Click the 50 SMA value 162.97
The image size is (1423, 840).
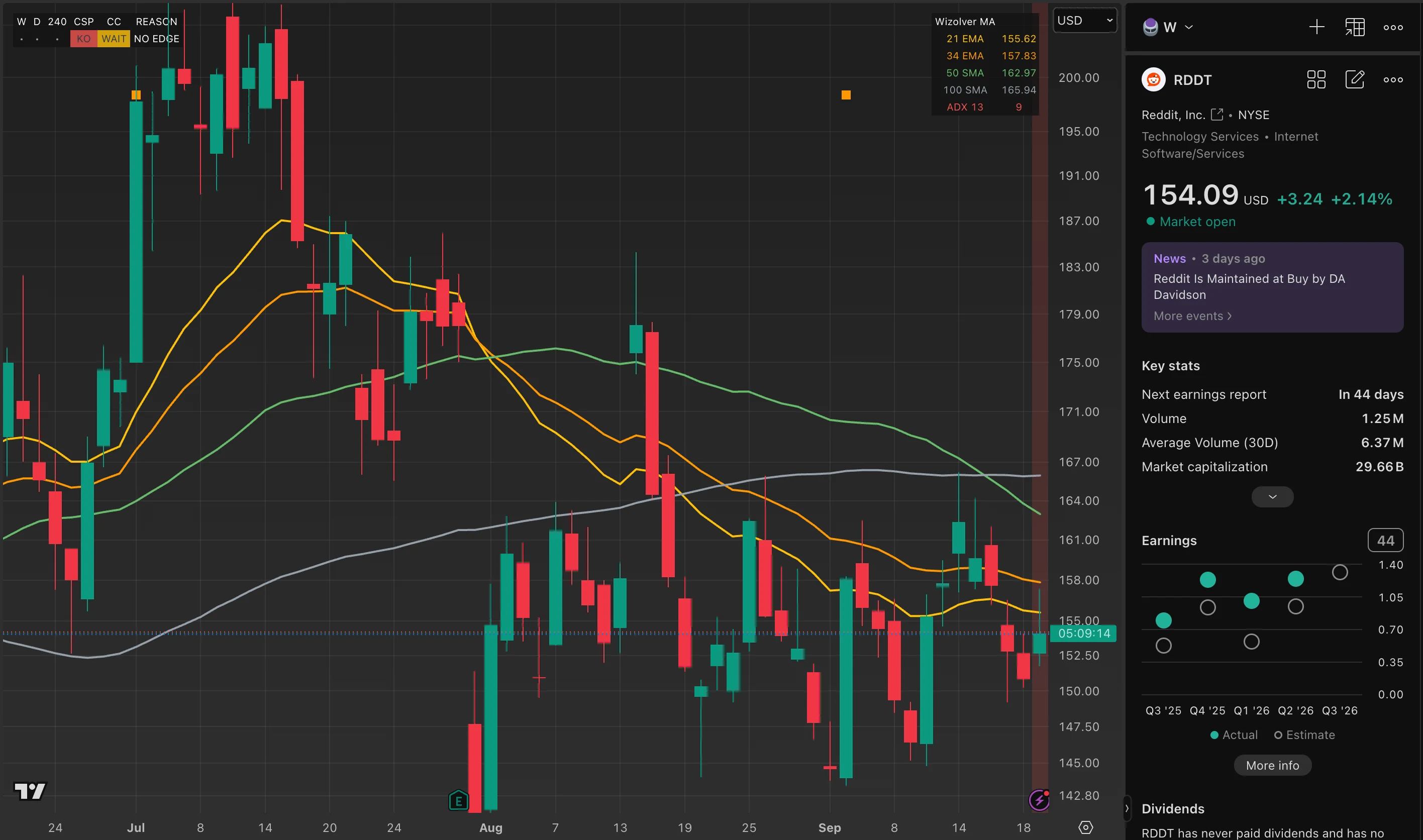(1019, 72)
